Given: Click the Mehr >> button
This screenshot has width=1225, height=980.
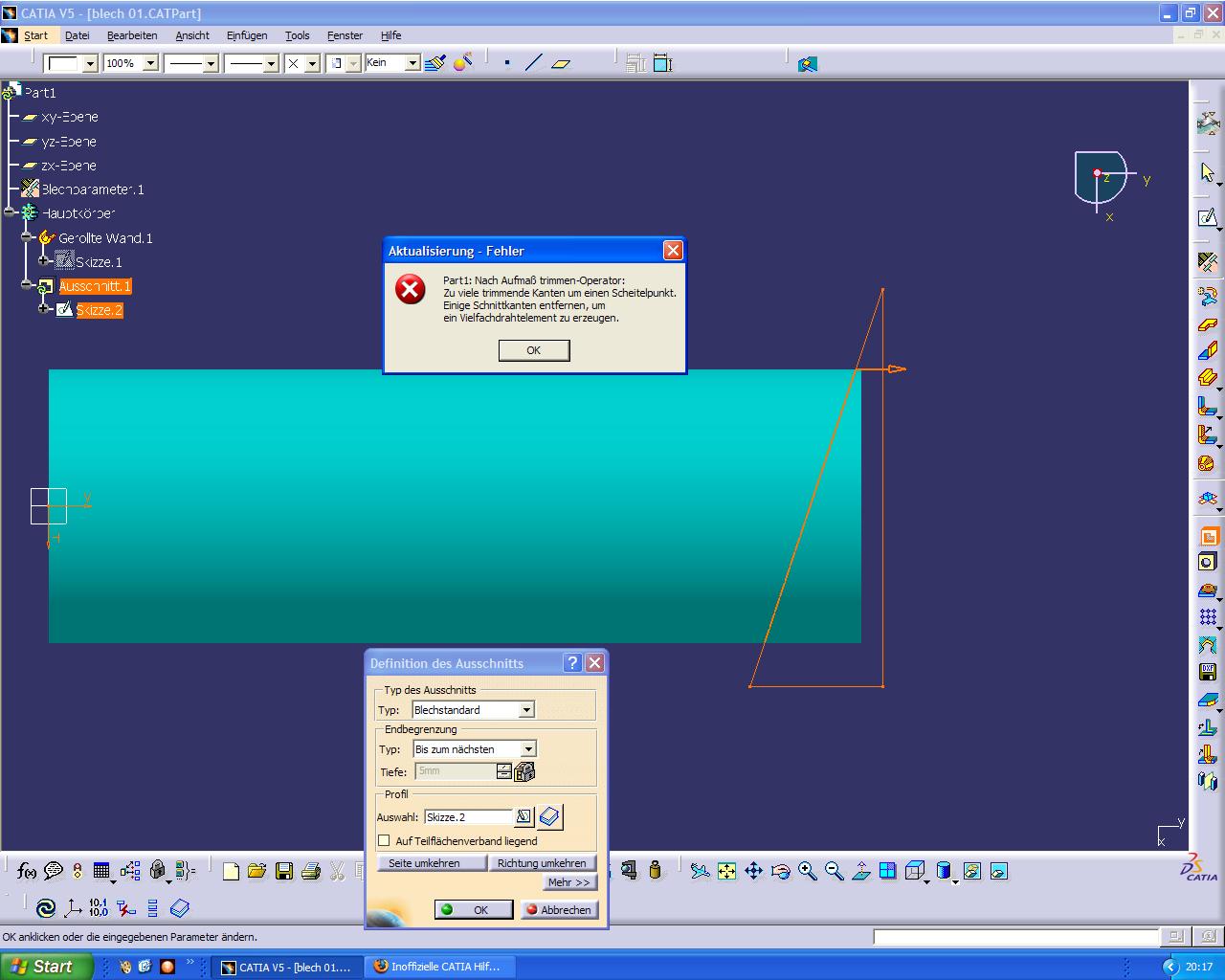Looking at the screenshot, I should [x=568, y=882].
